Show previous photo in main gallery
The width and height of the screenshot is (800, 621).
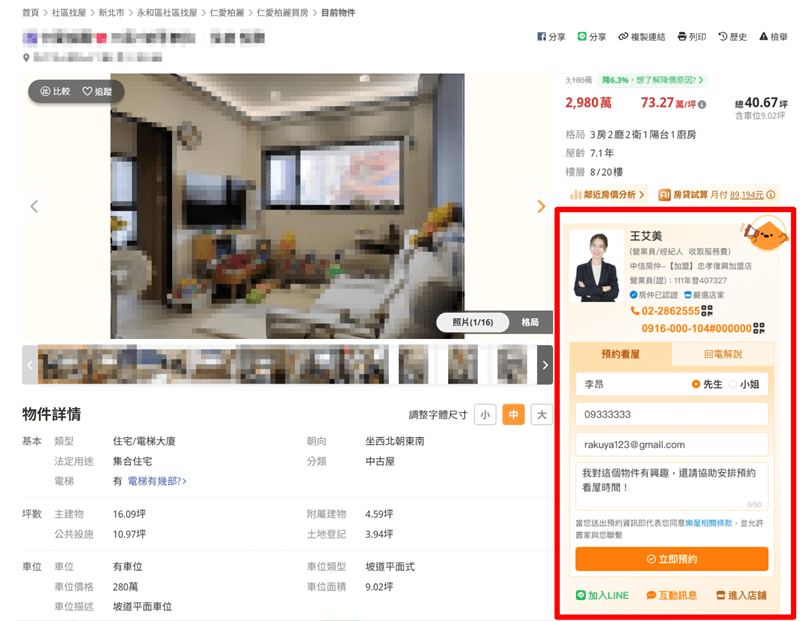coord(34,206)
